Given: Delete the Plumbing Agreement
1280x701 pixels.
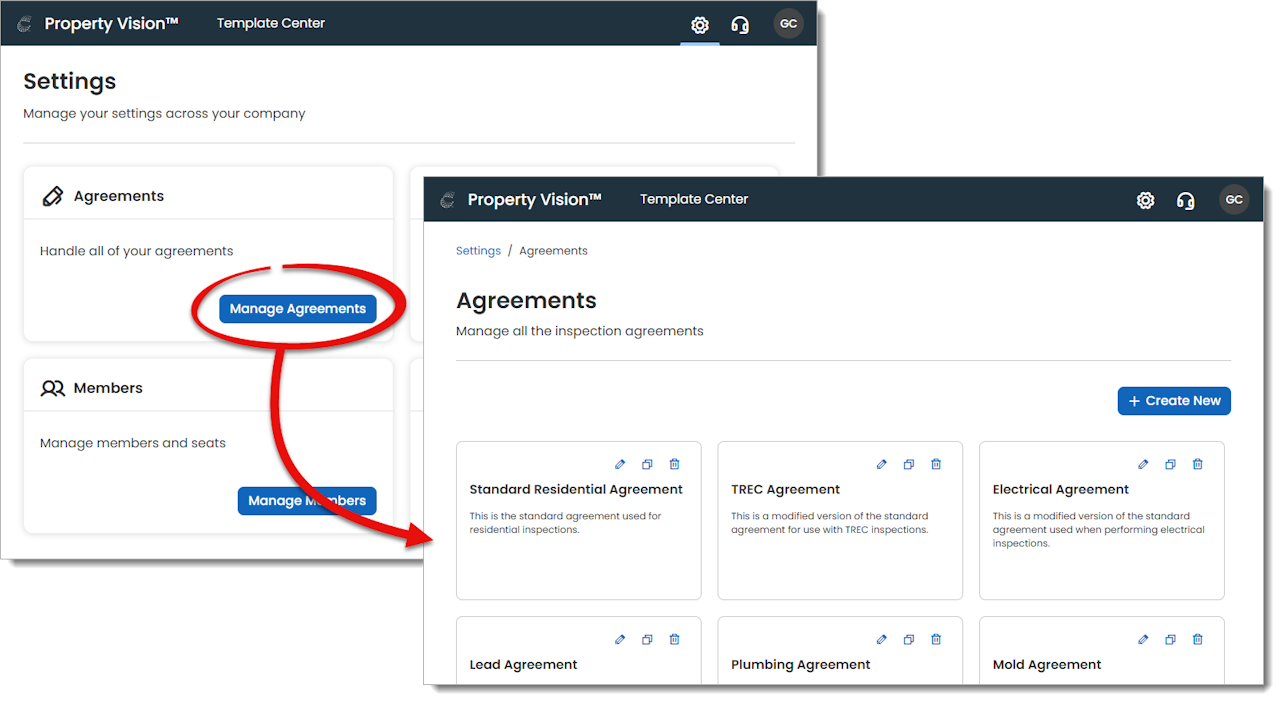Looking at the screenshot, I should [x=936, y=639].
